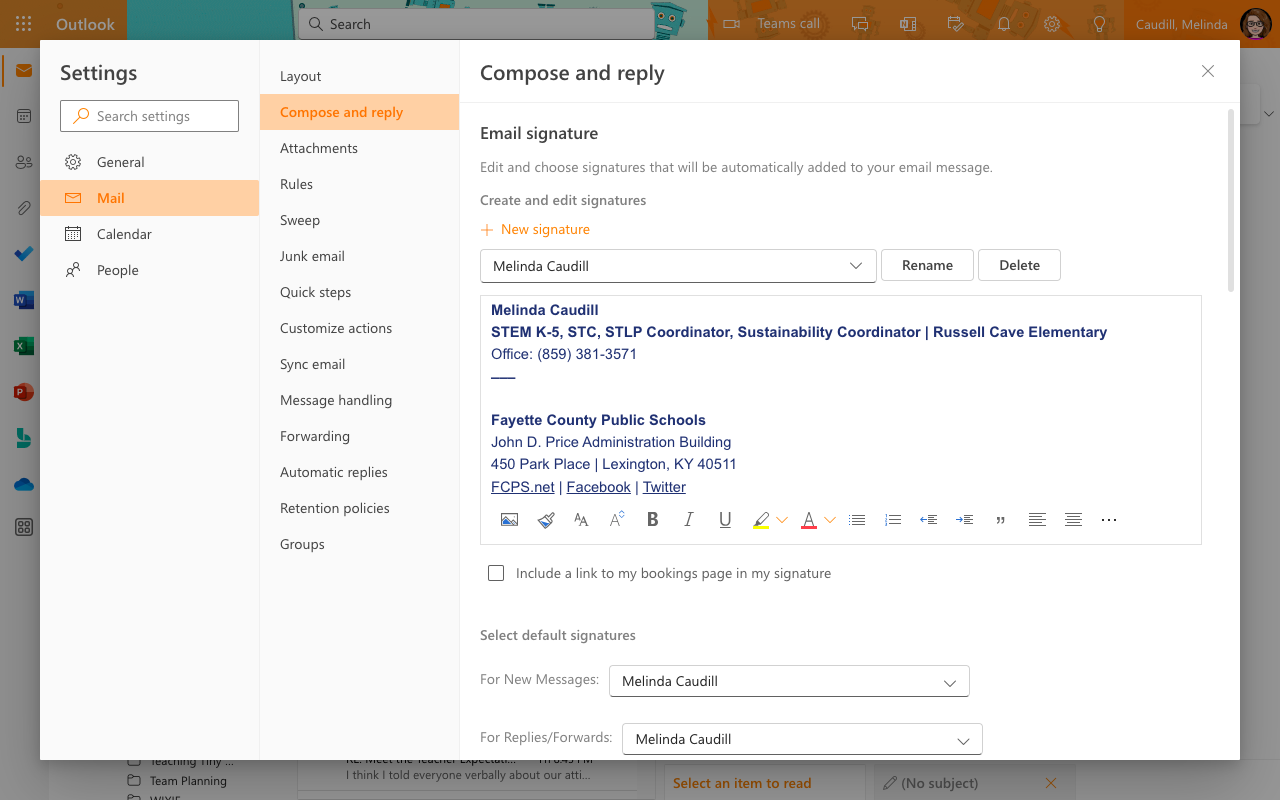
Task: Toggle bold formatting in signature editor
Action: coord(653,520)
